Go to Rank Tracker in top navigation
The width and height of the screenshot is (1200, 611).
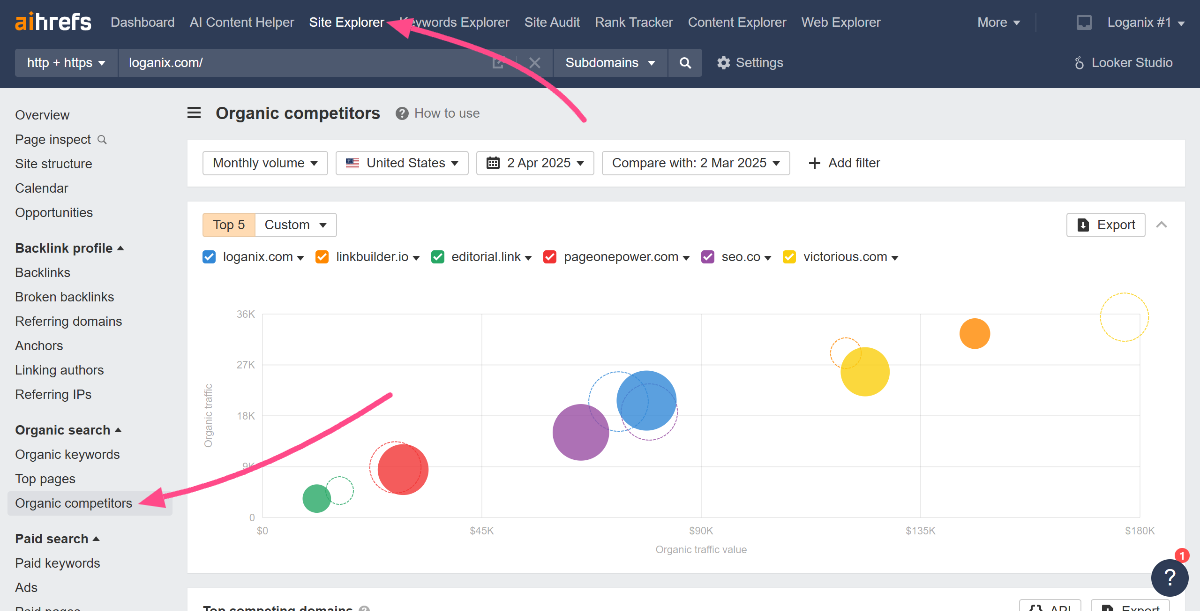634,22
